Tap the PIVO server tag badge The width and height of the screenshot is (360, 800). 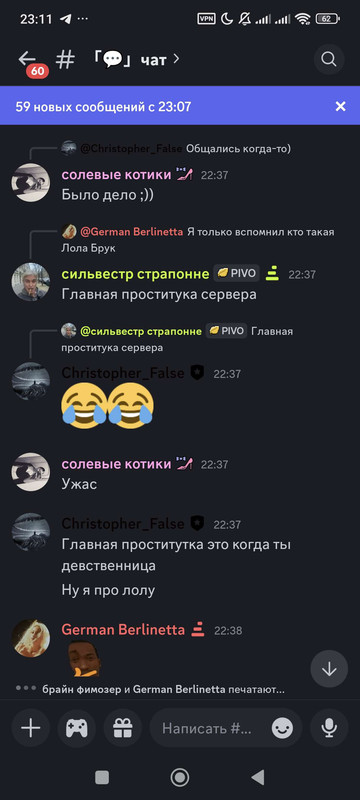tap(236, 274)
